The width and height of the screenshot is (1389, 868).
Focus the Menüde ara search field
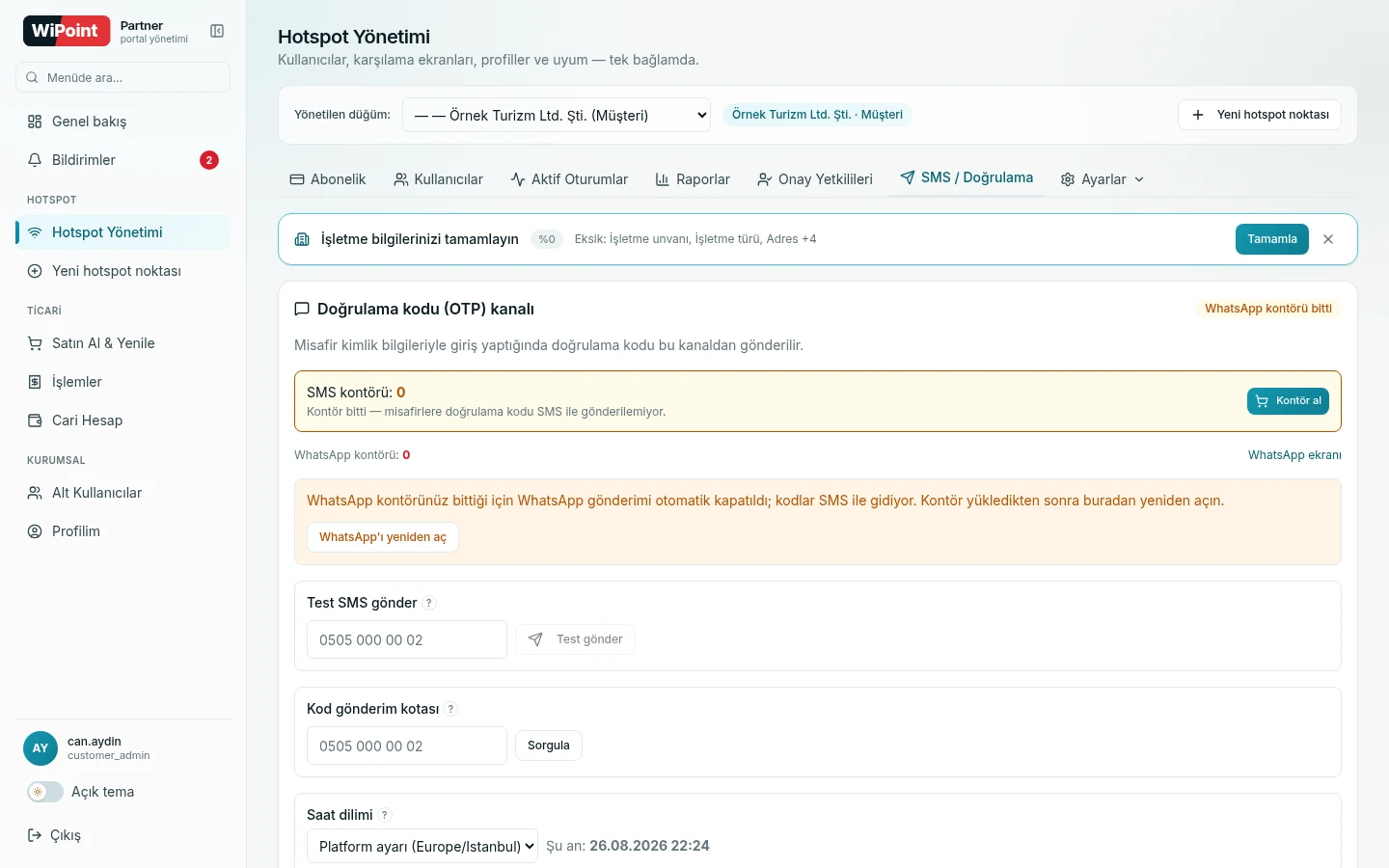click(123, 77)
